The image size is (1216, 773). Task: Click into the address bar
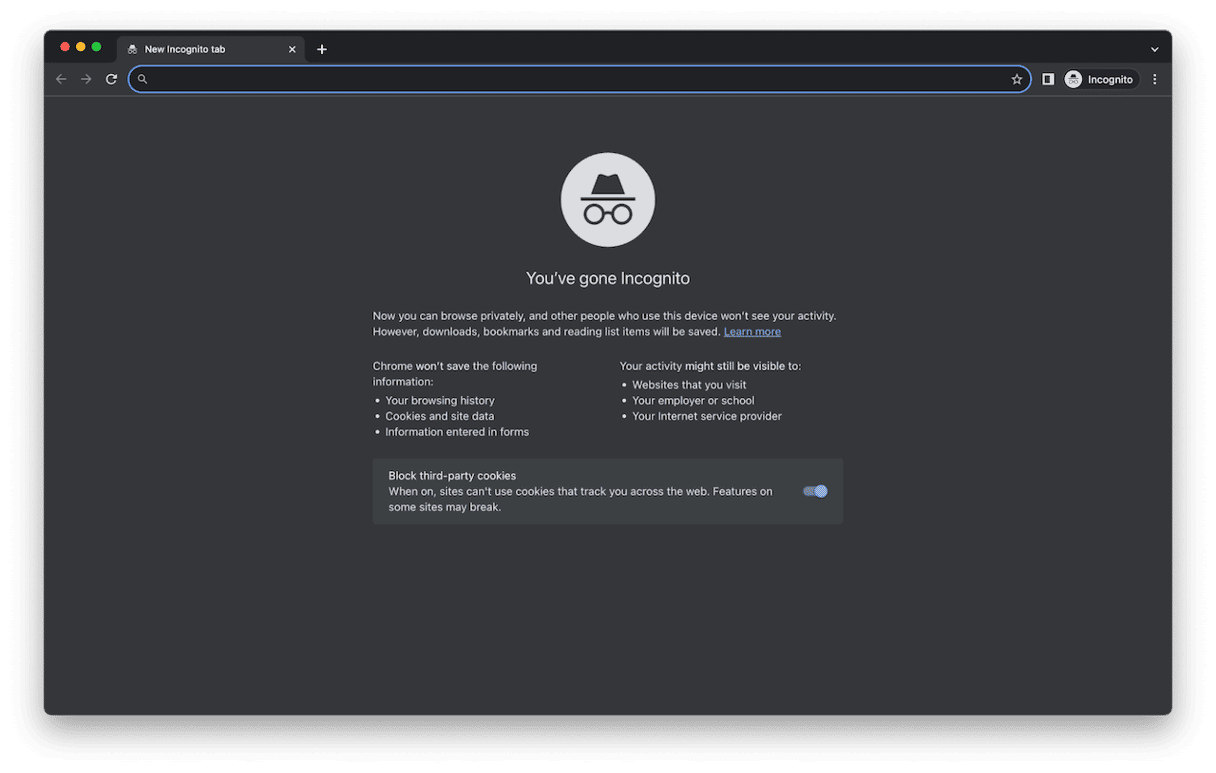(x=580, y=79)
